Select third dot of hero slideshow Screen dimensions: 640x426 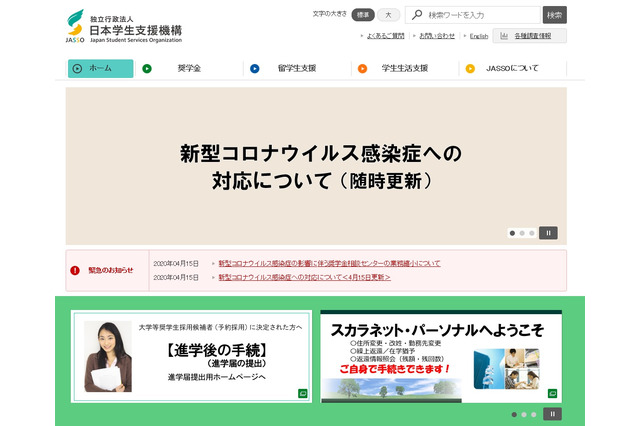(531, 233)
